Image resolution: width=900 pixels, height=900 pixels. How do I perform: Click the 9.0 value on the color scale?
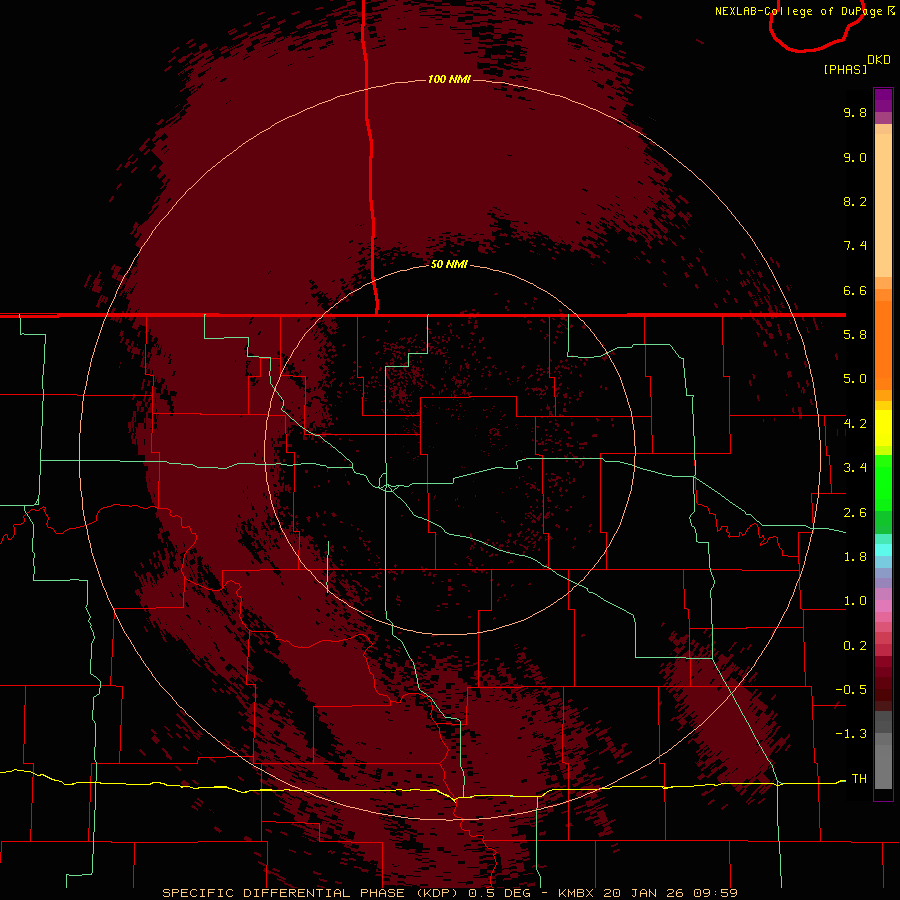pyautogui.click(x=855, y=157)
